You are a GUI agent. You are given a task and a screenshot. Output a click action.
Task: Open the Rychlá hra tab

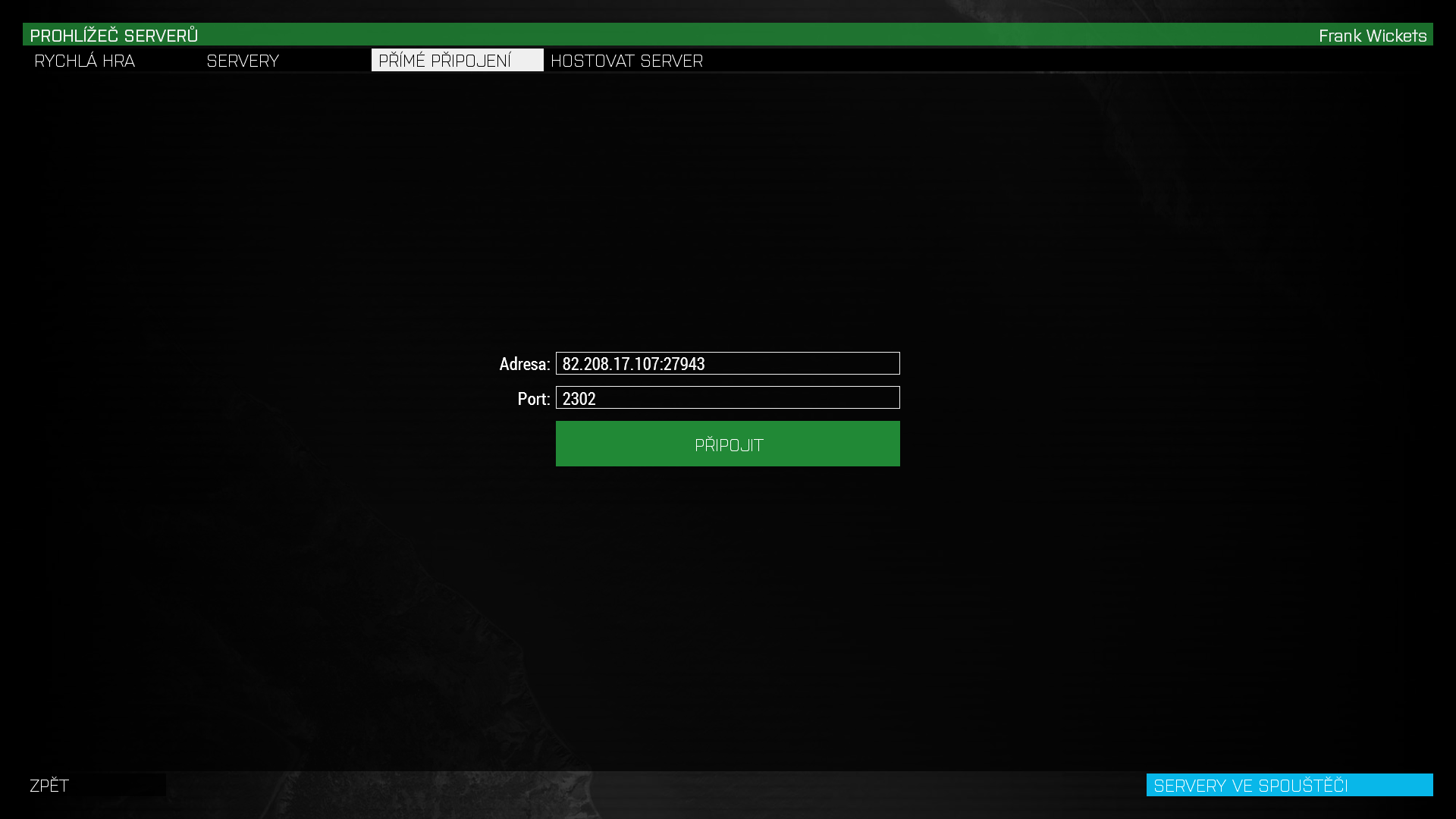coord(85,61)
